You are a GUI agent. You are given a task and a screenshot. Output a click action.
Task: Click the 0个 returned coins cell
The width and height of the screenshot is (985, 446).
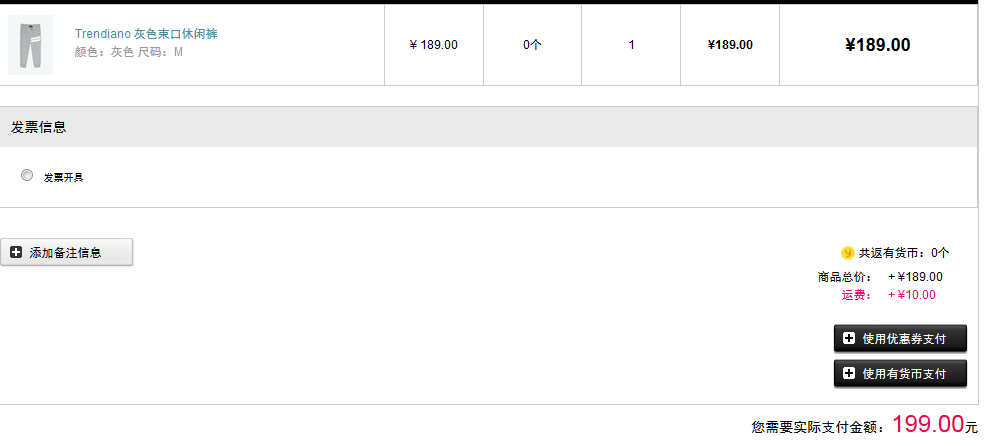(532, 45)
